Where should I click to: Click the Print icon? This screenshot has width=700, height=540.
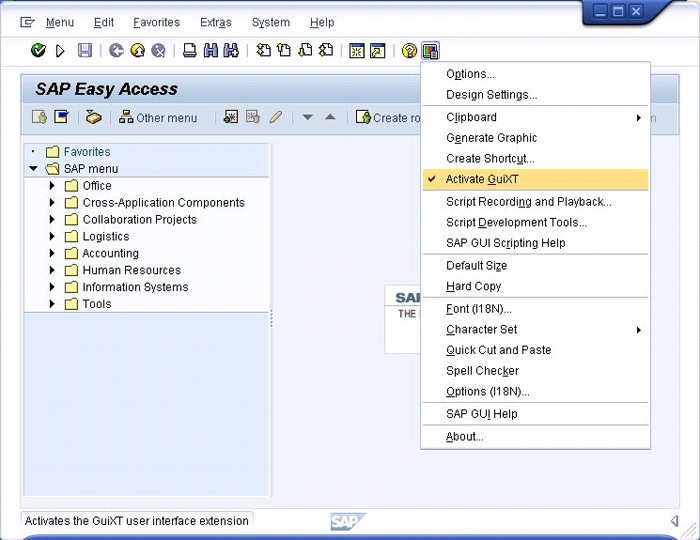pos(190,50)
